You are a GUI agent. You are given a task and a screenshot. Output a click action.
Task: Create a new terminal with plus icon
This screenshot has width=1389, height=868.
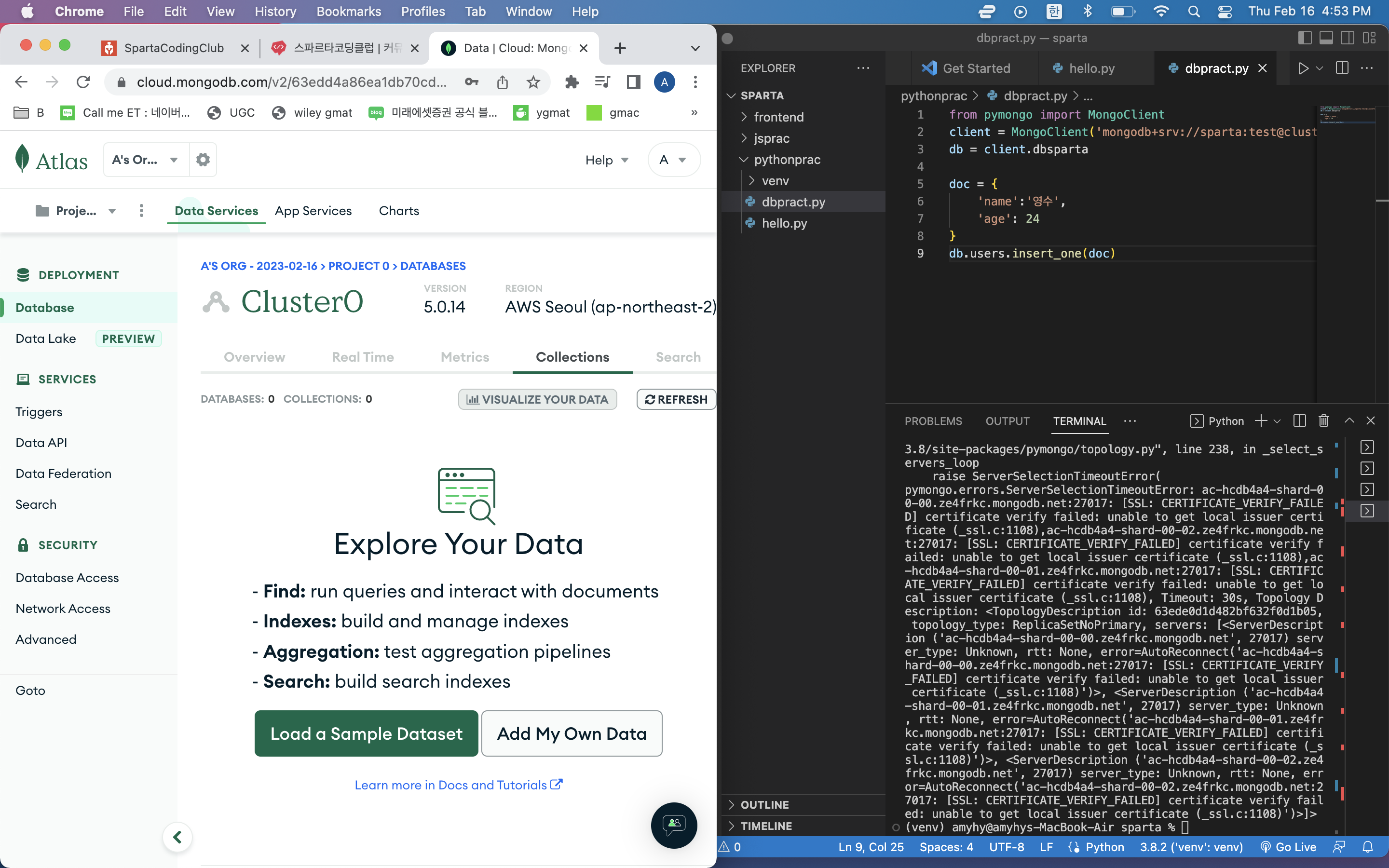[x=1260, y=421]
